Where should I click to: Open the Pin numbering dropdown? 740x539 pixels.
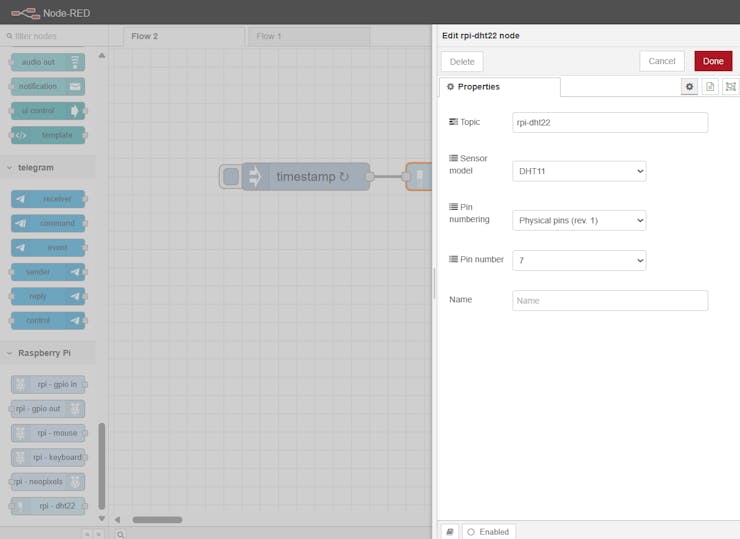click(579, 219)
